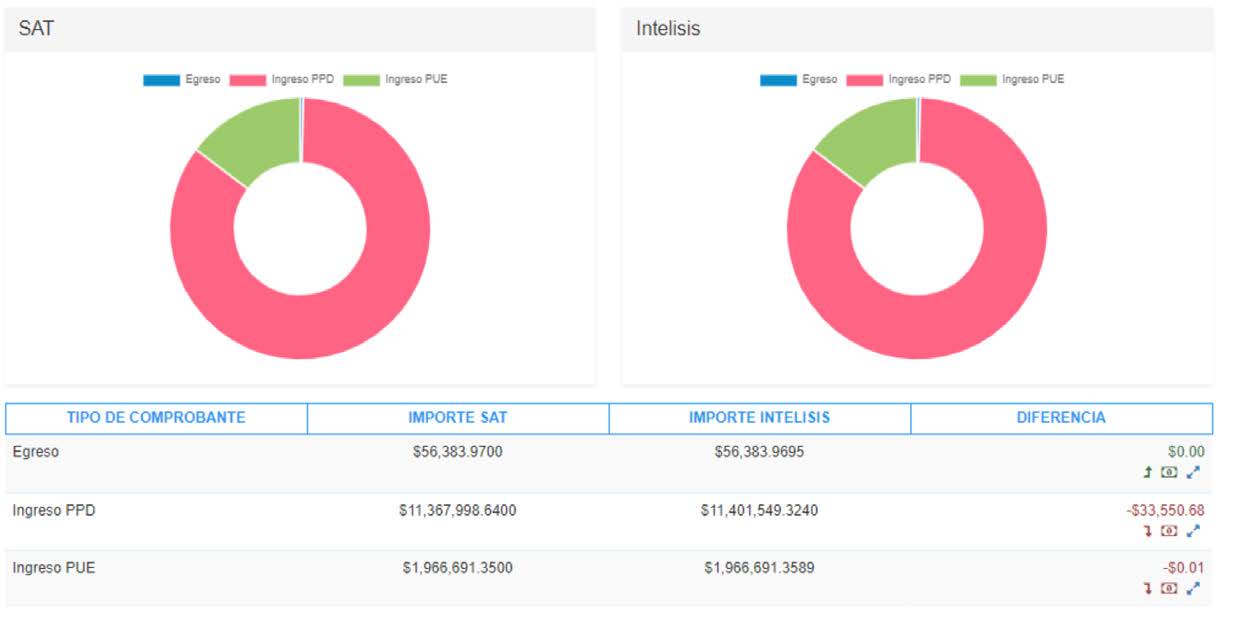
Task: Hide Ingreso PPD series in the Intelisis chart legend
Action: (x=899, y=80)
